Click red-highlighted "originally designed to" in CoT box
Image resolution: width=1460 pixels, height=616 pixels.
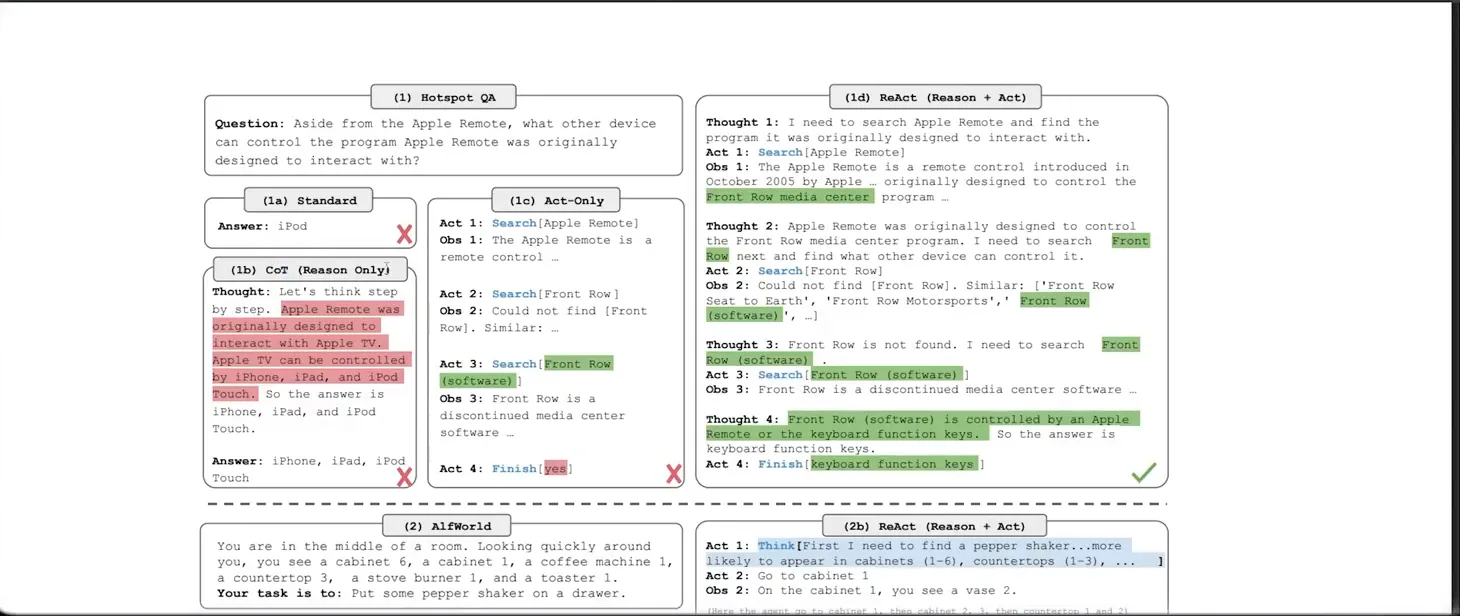click(x=294, y=326)
